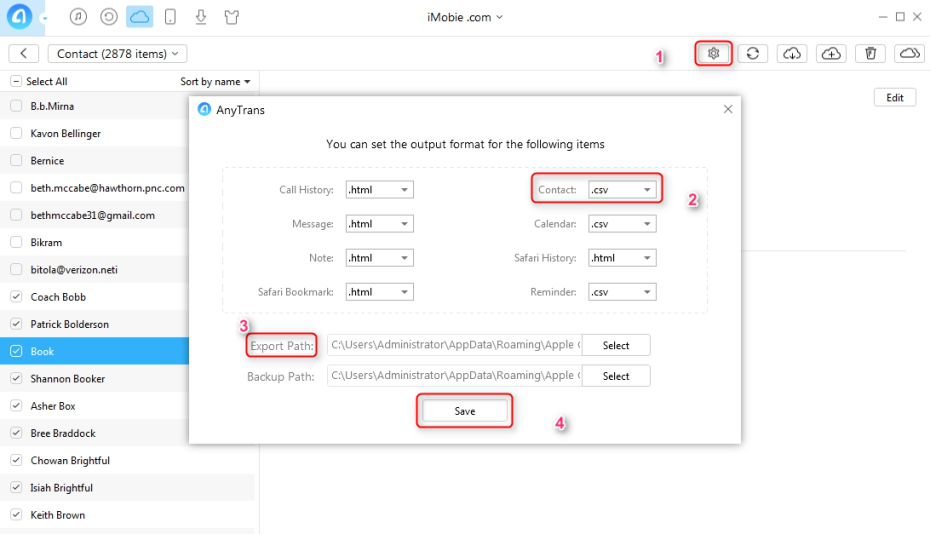Open the Safari History format dropdown

coord(622,258)
